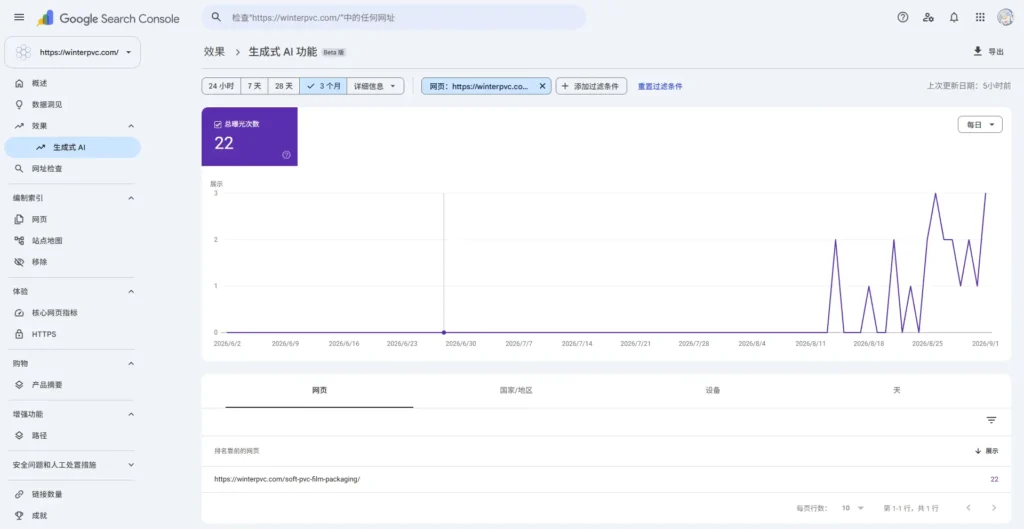This screenshot has width=1024, height=529.
Task: Open the winterpvc.com property selector
Action: coord(72,52)
